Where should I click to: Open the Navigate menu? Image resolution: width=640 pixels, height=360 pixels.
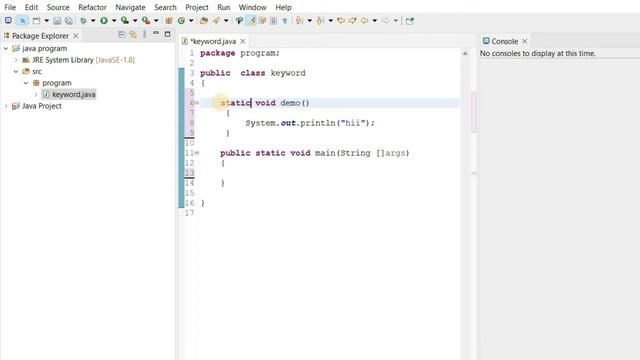[130, 7]
